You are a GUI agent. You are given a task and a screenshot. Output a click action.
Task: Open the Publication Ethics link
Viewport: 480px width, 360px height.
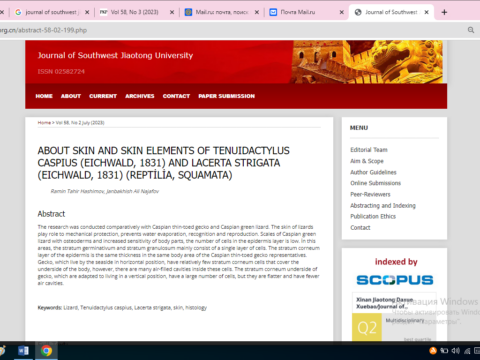(x=373, y=216)
